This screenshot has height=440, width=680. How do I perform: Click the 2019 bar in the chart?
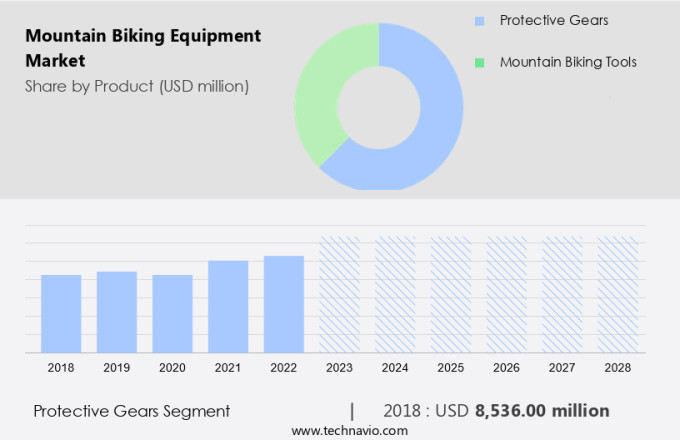(117, 311)
